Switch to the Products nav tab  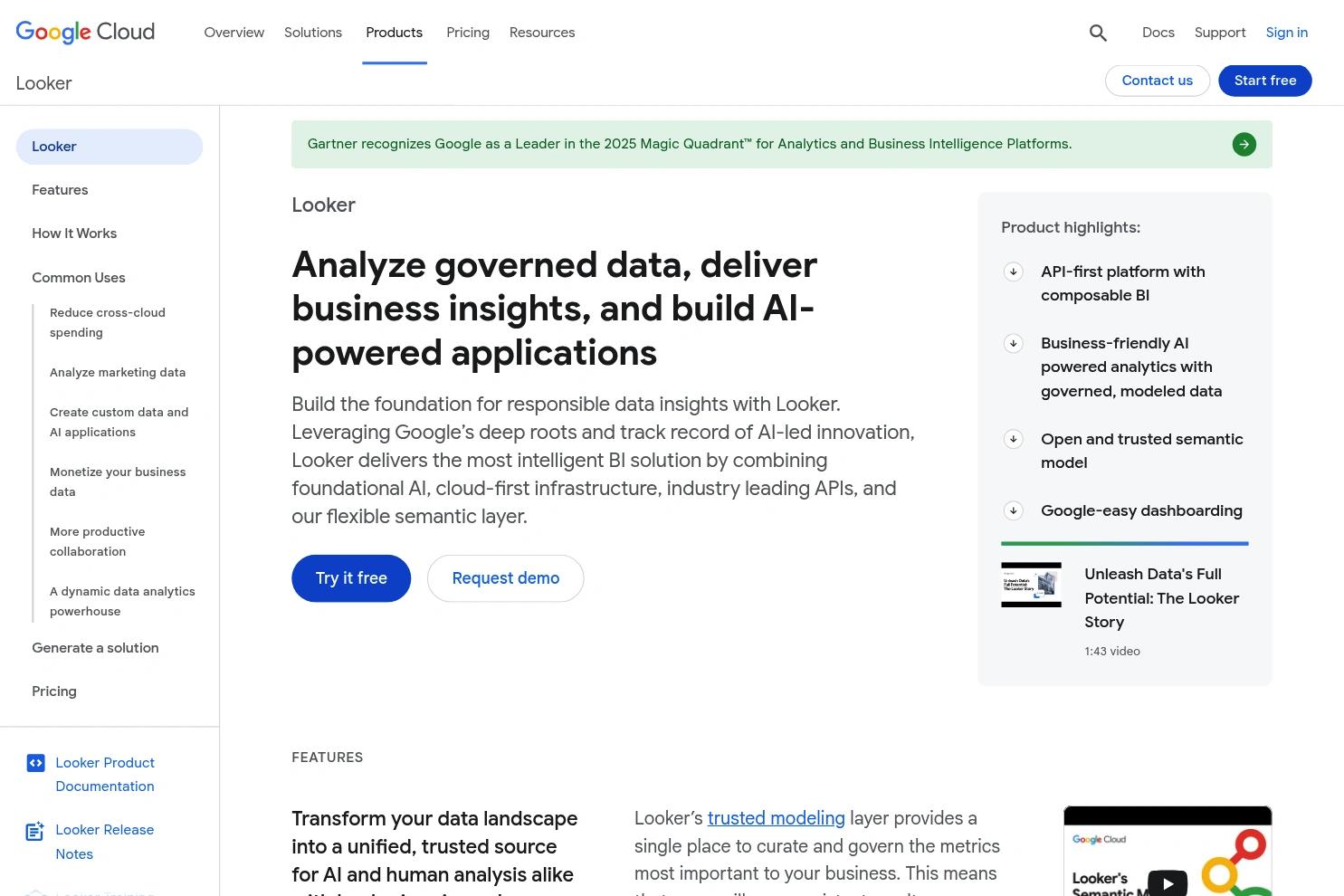click(394, 33)
